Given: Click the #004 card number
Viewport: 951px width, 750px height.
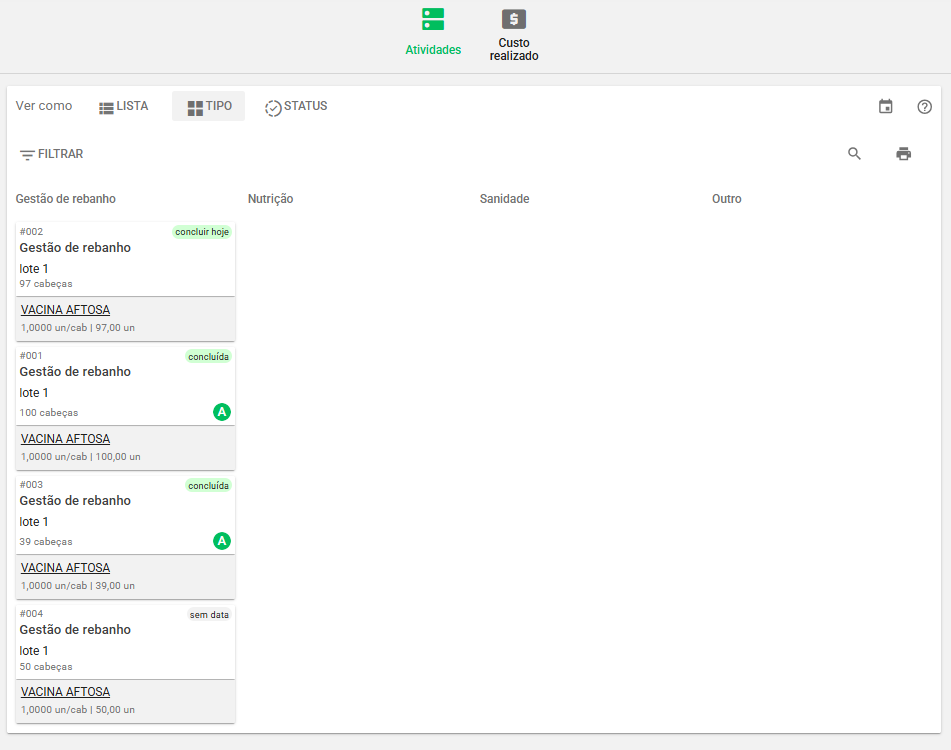Looking at the screenshot, I should coord(32,614).
